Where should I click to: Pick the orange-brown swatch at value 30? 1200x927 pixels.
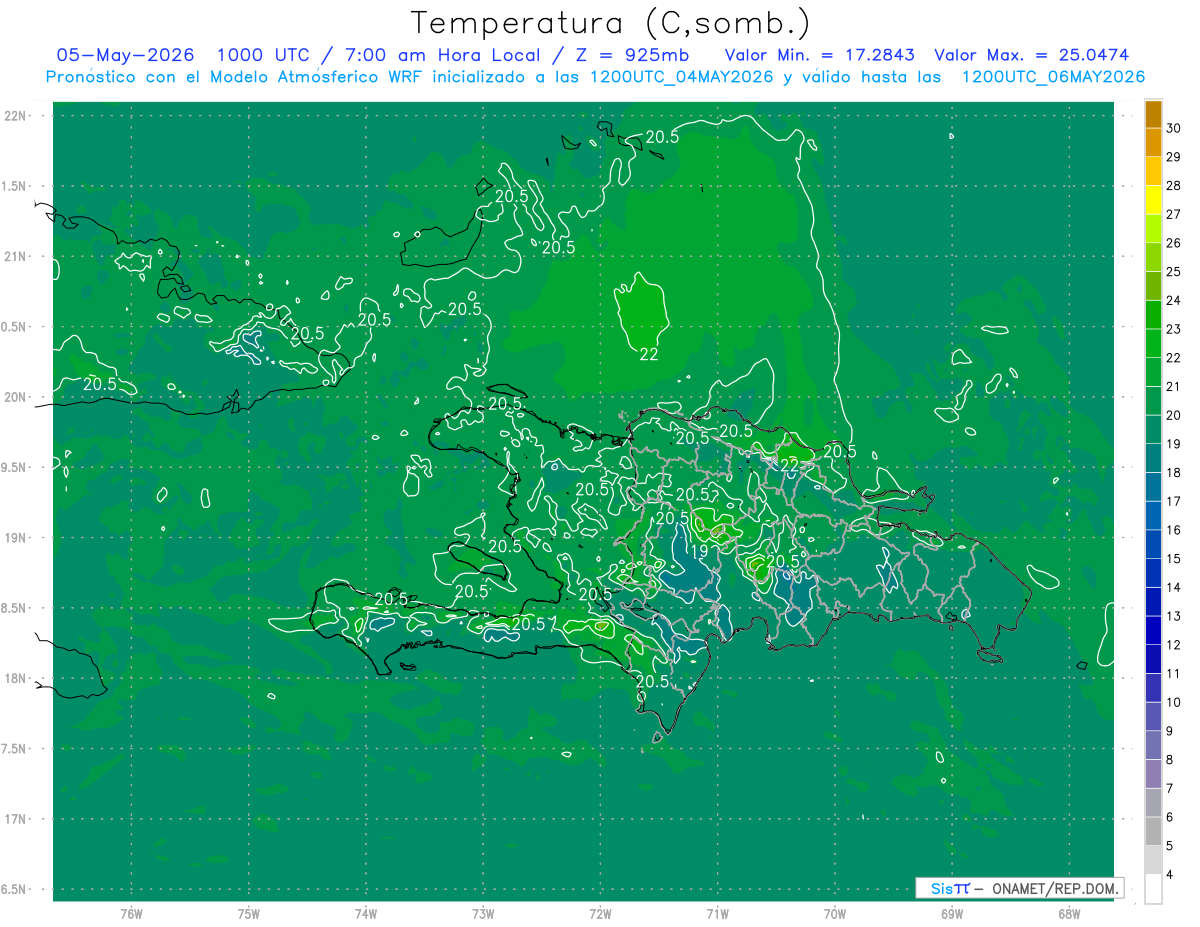coord(1153,114)
